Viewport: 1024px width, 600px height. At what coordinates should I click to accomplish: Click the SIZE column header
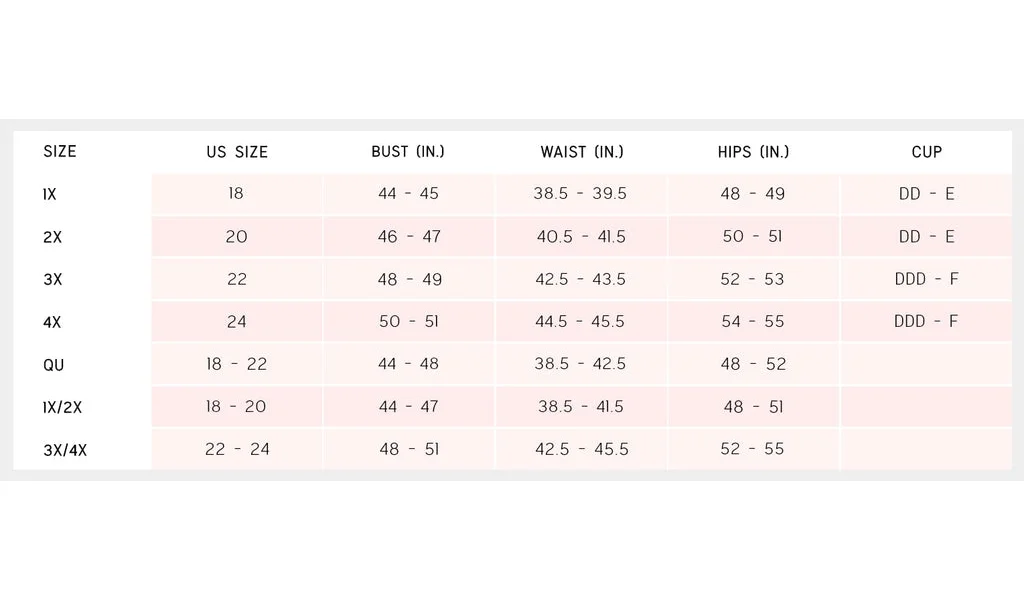pyautogui.click(x=60, y=151)
